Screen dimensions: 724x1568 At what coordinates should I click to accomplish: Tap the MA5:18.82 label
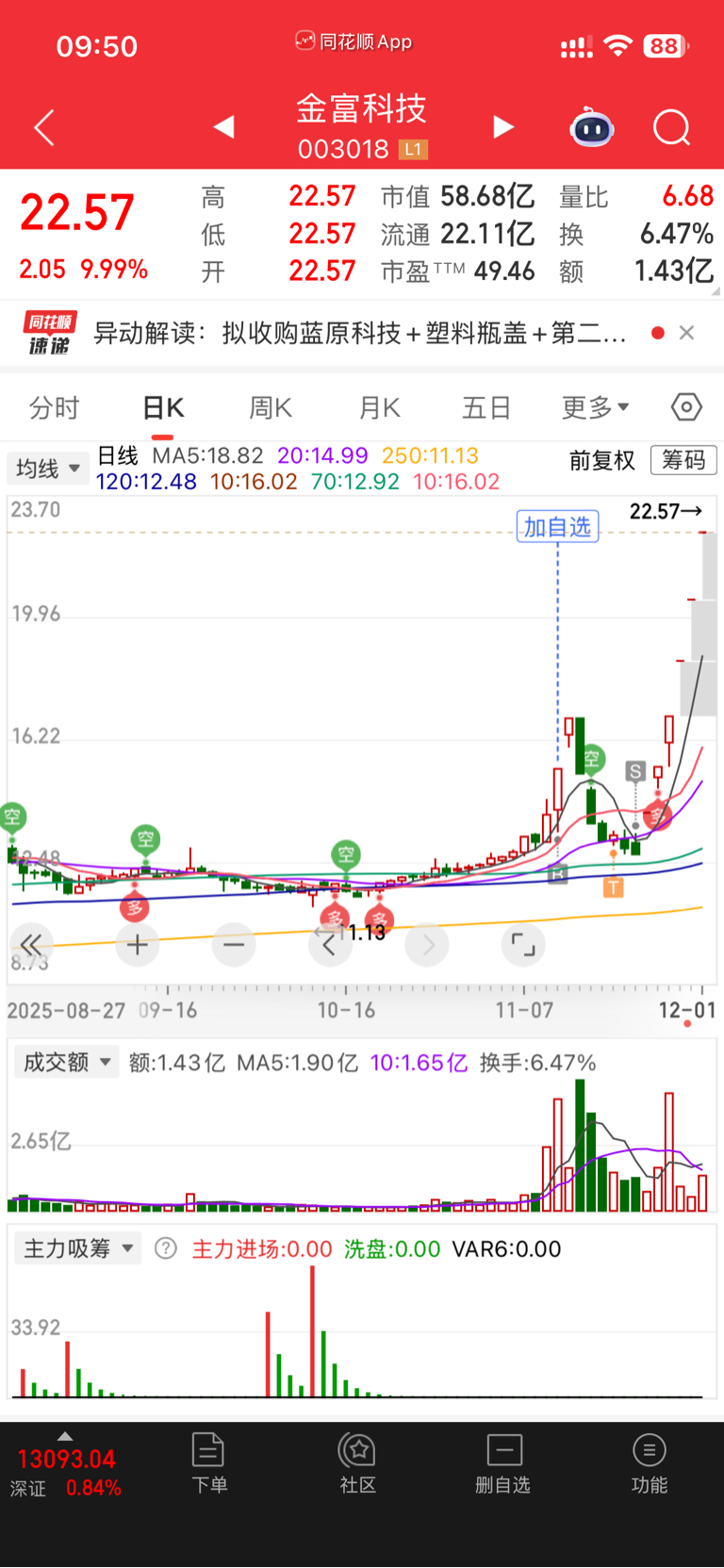tap(207, 455)
